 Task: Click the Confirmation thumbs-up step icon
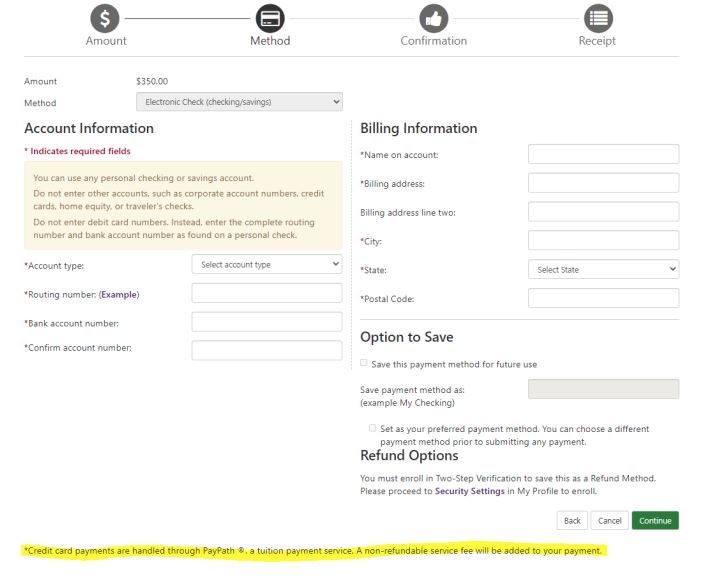point(434,19)
